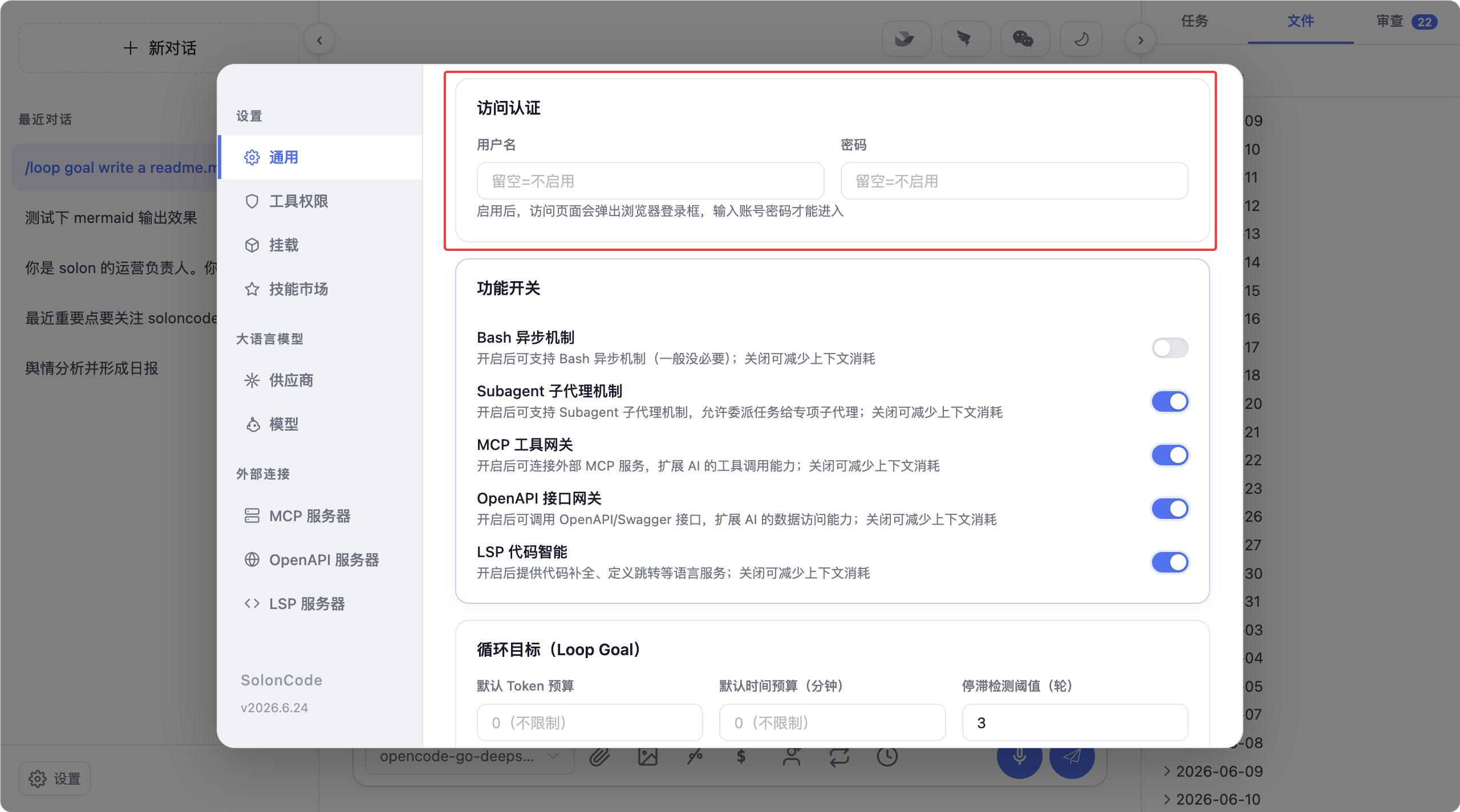This screenshot has width=1460, height=812.
Task: Collapse the sidebar with left chevron
Action: [x=319, y=40]
